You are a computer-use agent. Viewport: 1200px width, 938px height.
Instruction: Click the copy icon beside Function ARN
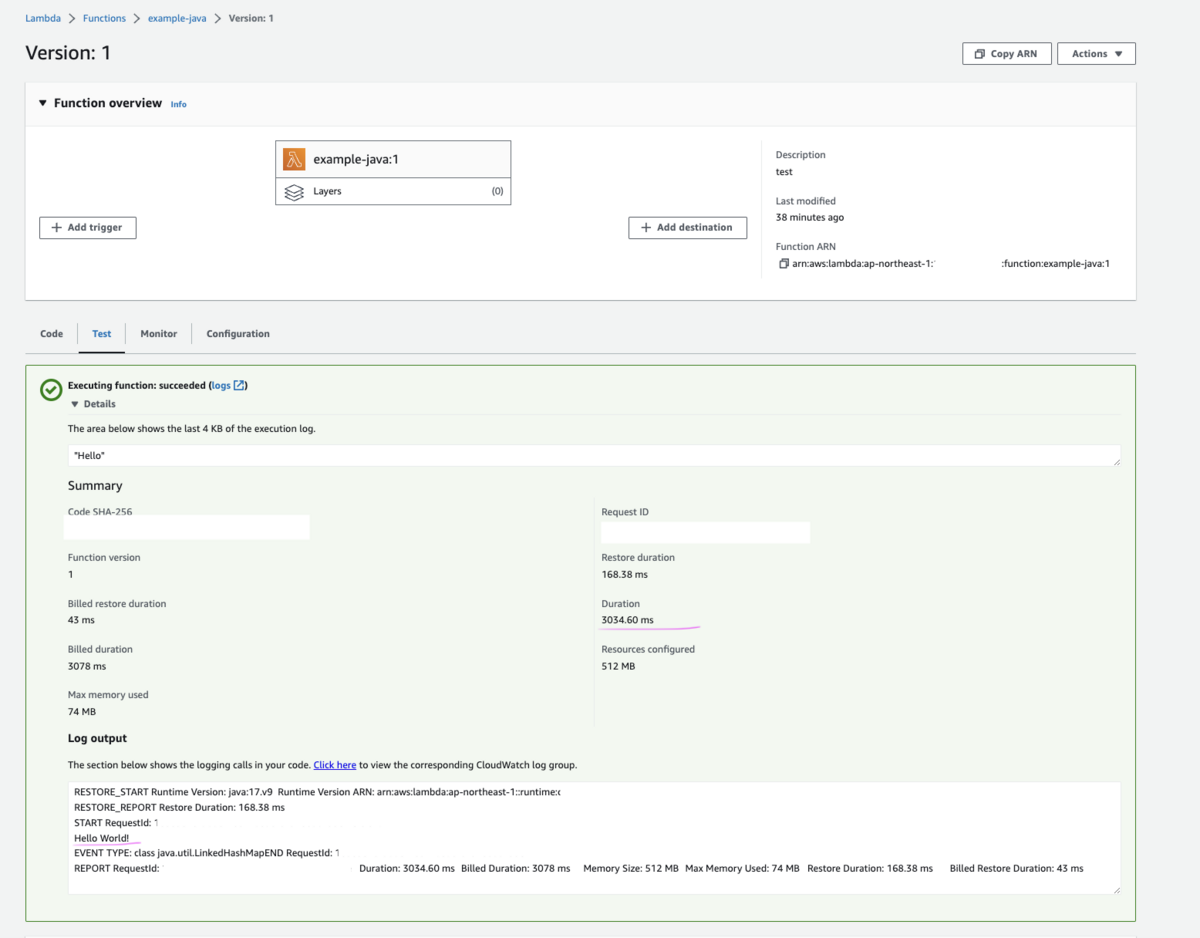(x=784, y=264)
